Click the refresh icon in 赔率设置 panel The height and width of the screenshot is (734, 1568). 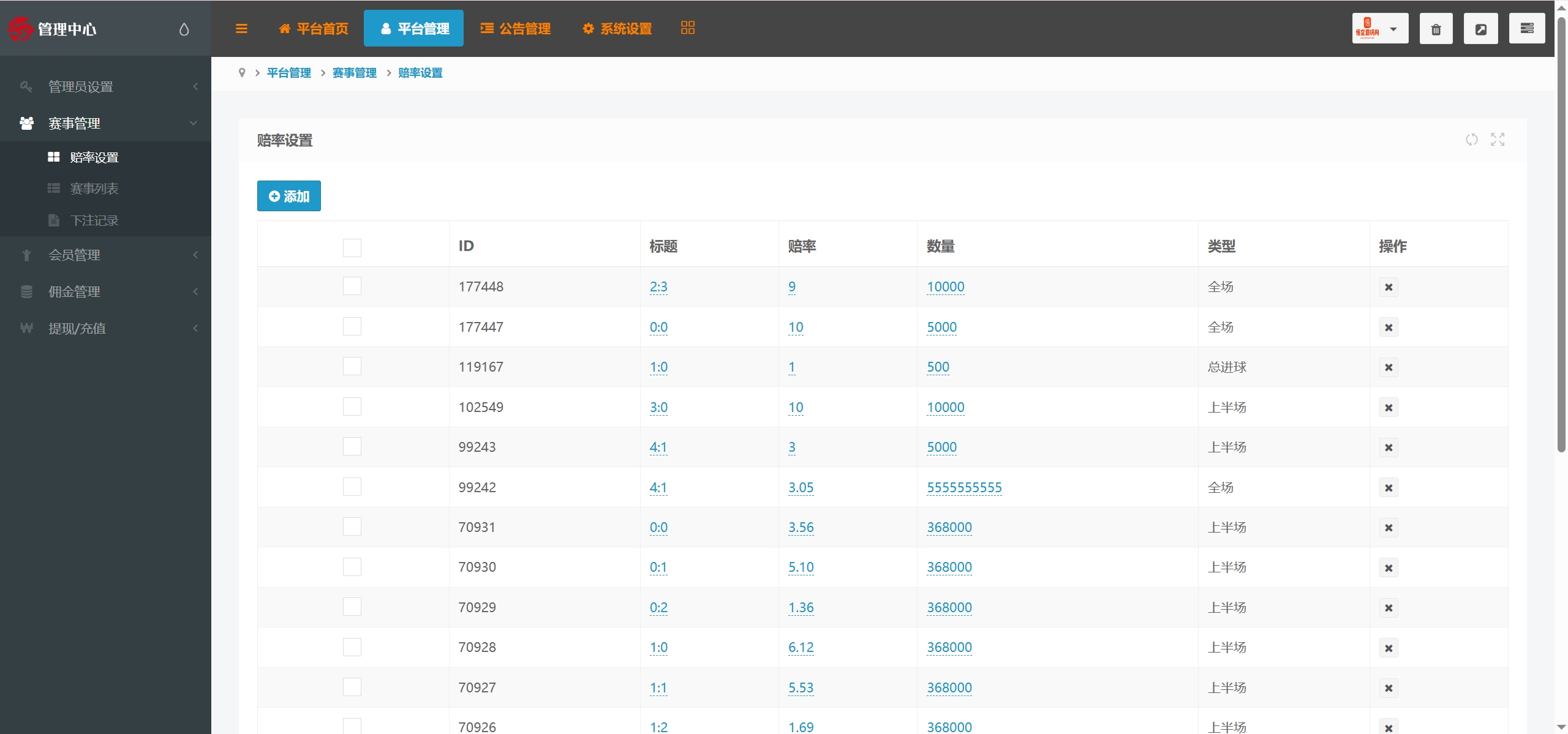pyautogui.click(x=1471, y=140)
